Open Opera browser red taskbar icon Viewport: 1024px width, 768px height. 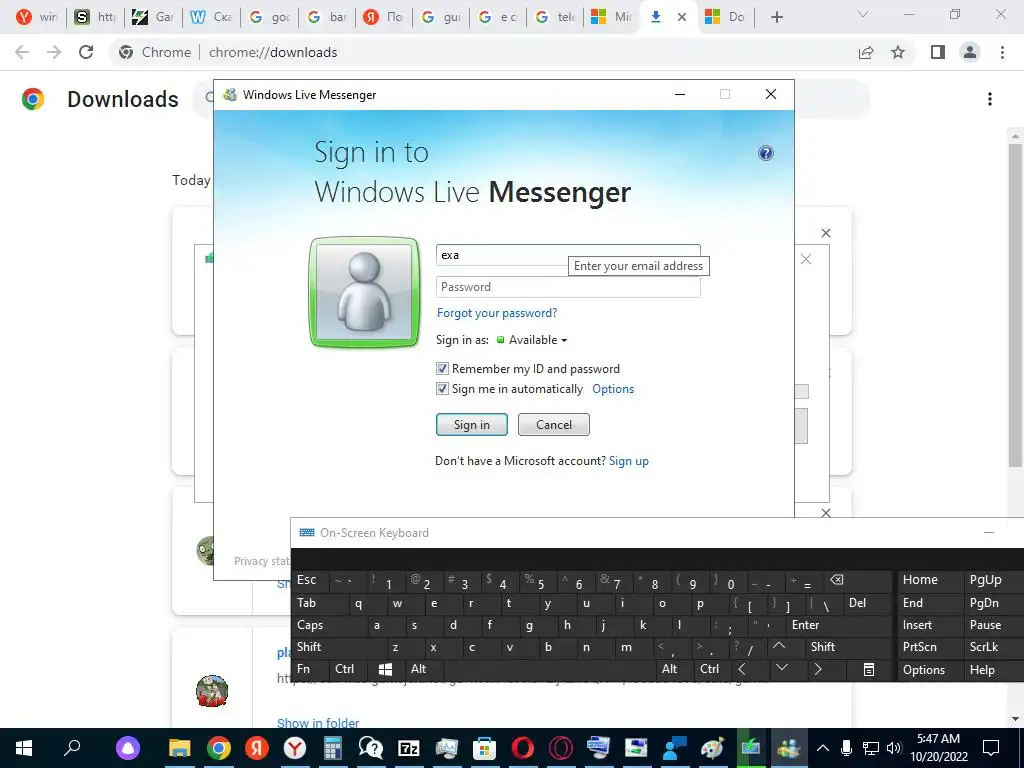click(522, 748)
